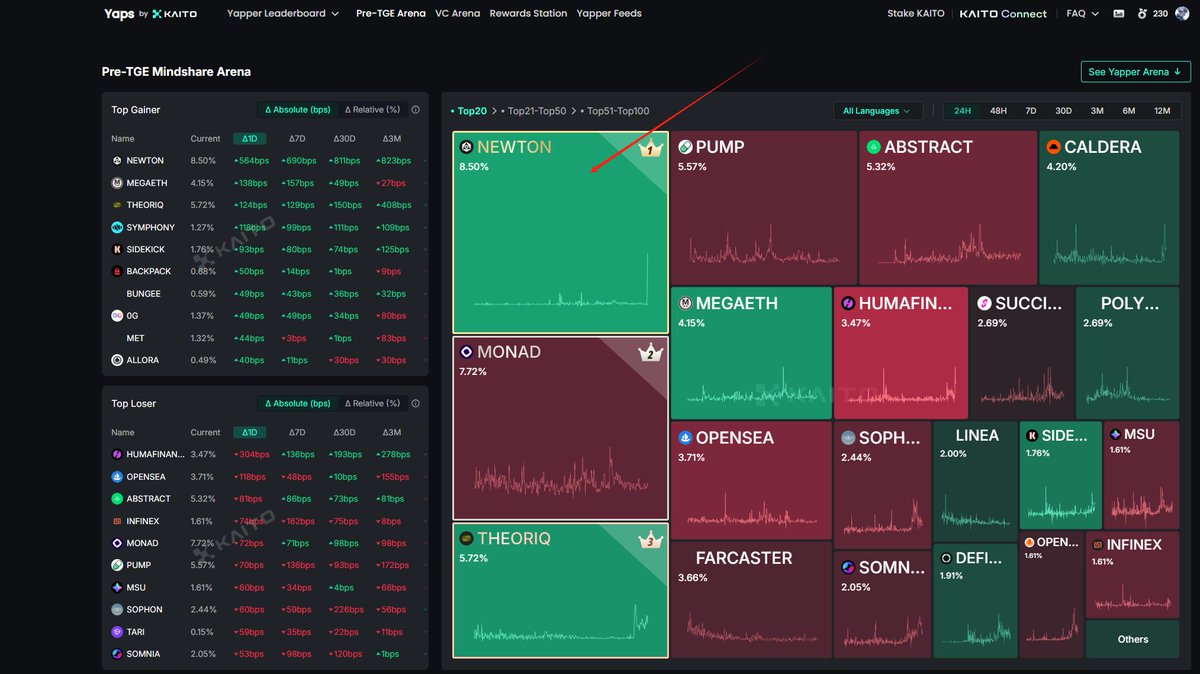Open the Others tile in the treemap
This screenshot has width=1200, height=674.
click(1133, 639)
